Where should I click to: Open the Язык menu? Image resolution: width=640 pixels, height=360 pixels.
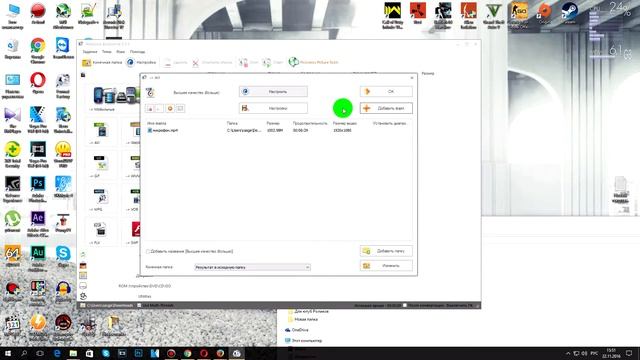(x=120, y=52)
